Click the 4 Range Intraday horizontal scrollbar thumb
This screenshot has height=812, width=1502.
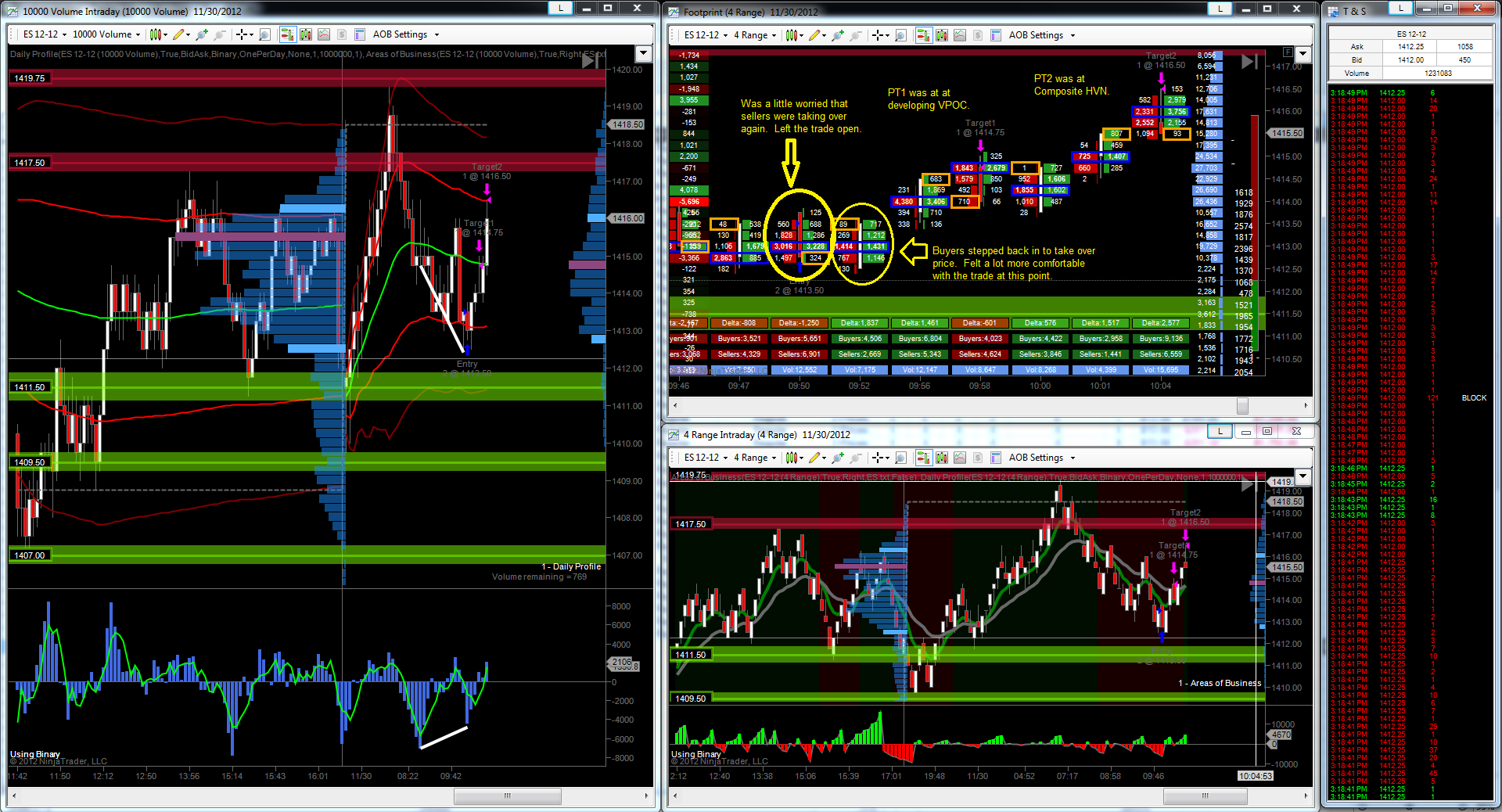pos(1206,796)
